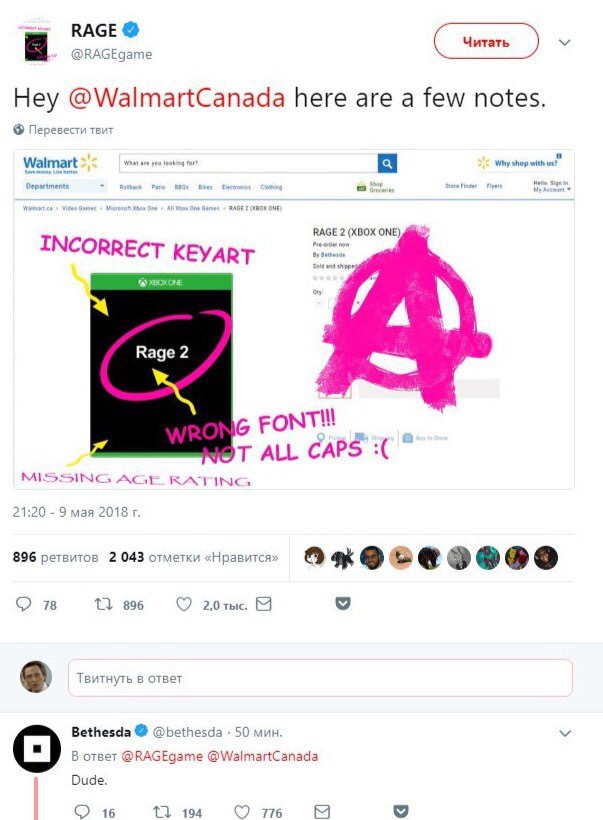Open the @WalmartCanada mention in tweet text
603x820 pixels.
[x=177, y=97]
